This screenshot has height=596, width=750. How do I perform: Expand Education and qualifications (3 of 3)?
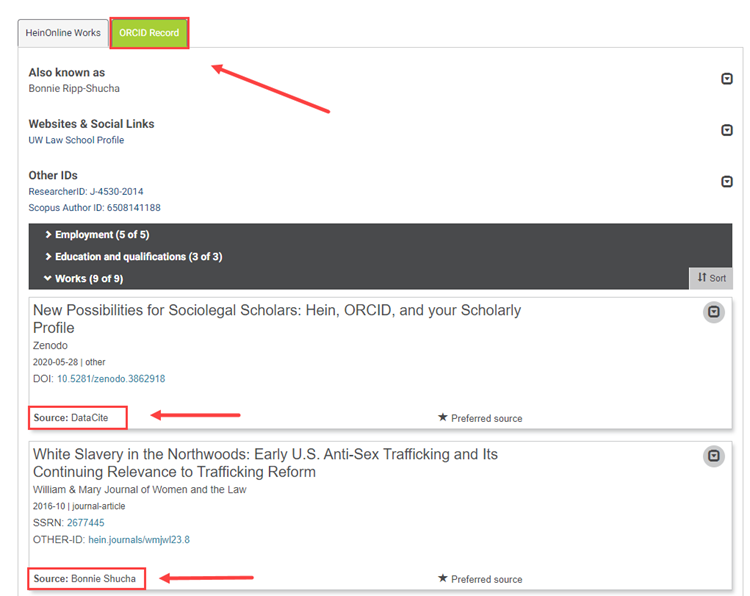(133, 257)
